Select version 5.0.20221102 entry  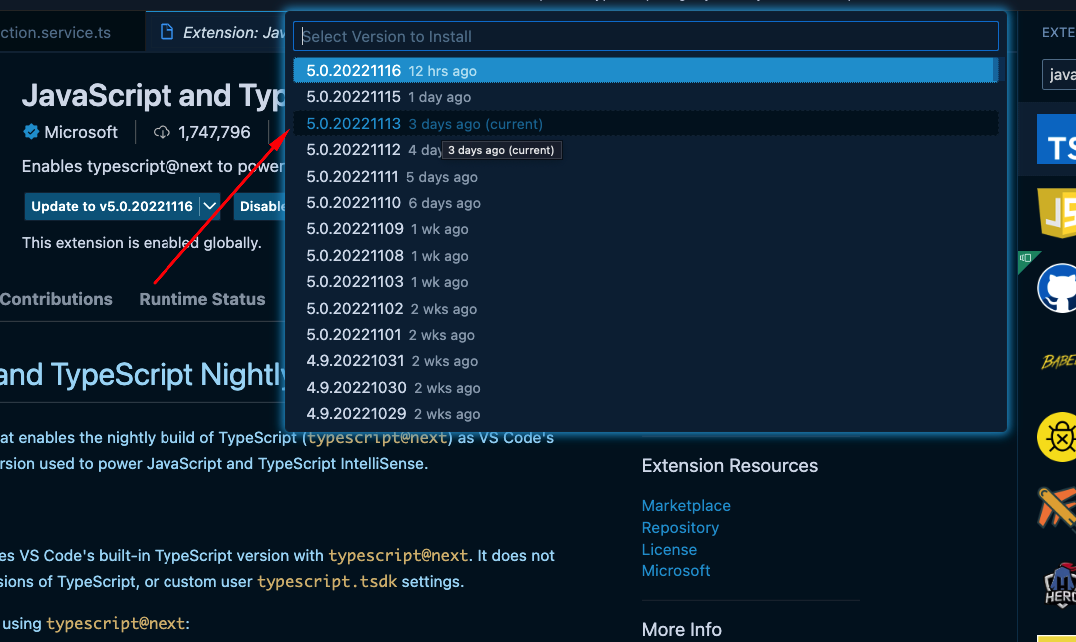tap(645, 309)
